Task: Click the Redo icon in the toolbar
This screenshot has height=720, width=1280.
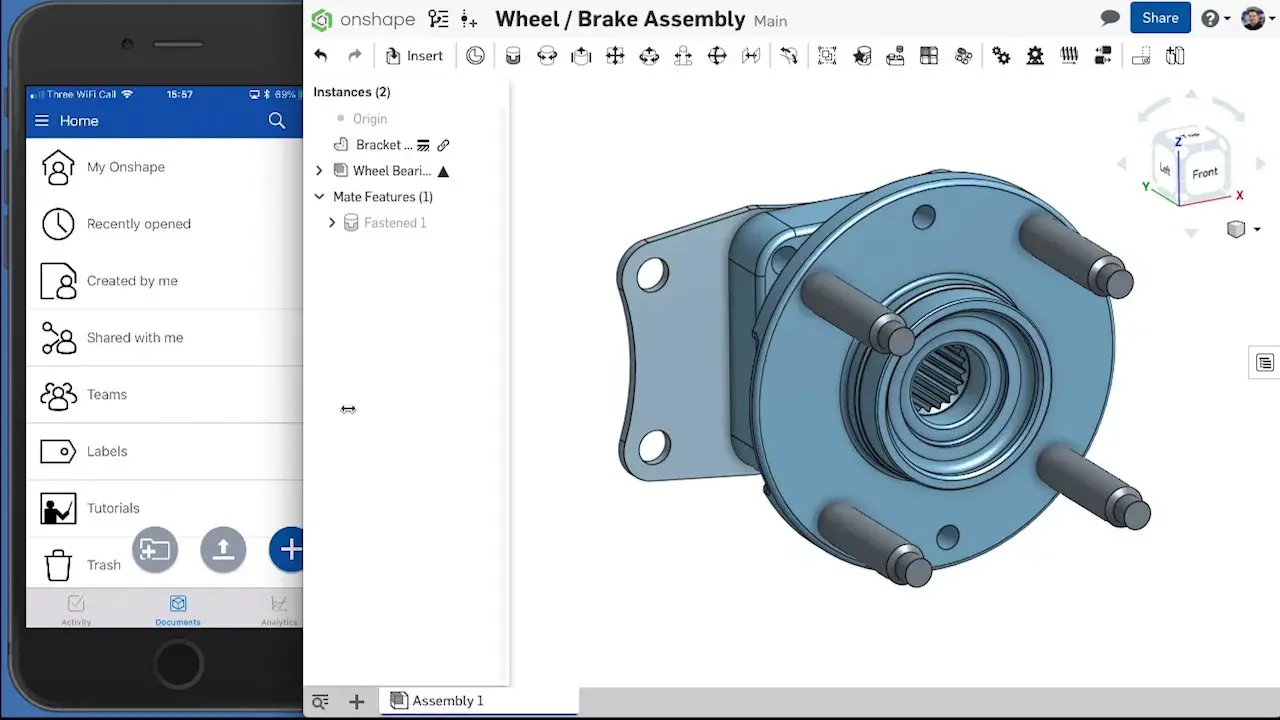Action: point(355,55)
